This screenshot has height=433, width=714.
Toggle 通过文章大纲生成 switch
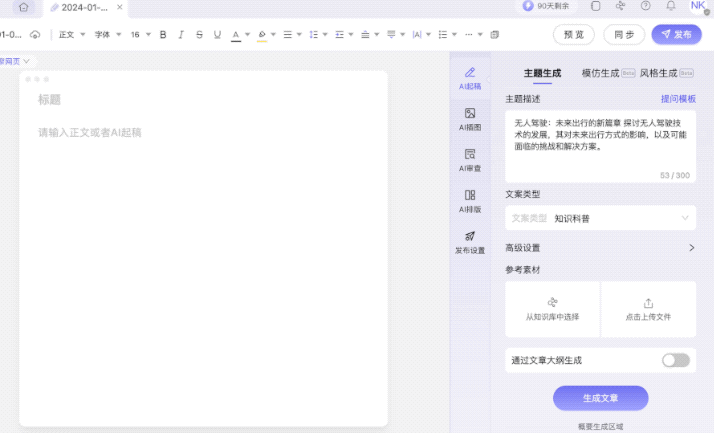click(675, 360)
